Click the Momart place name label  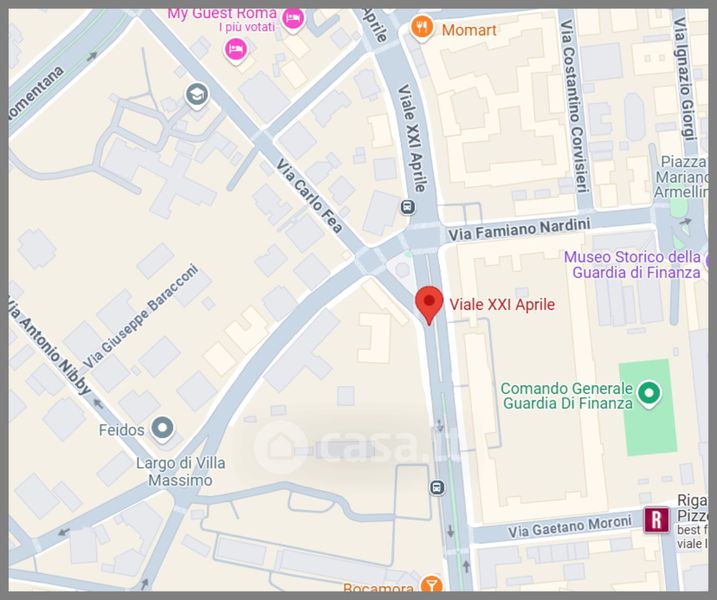click(x=469, y=30)
